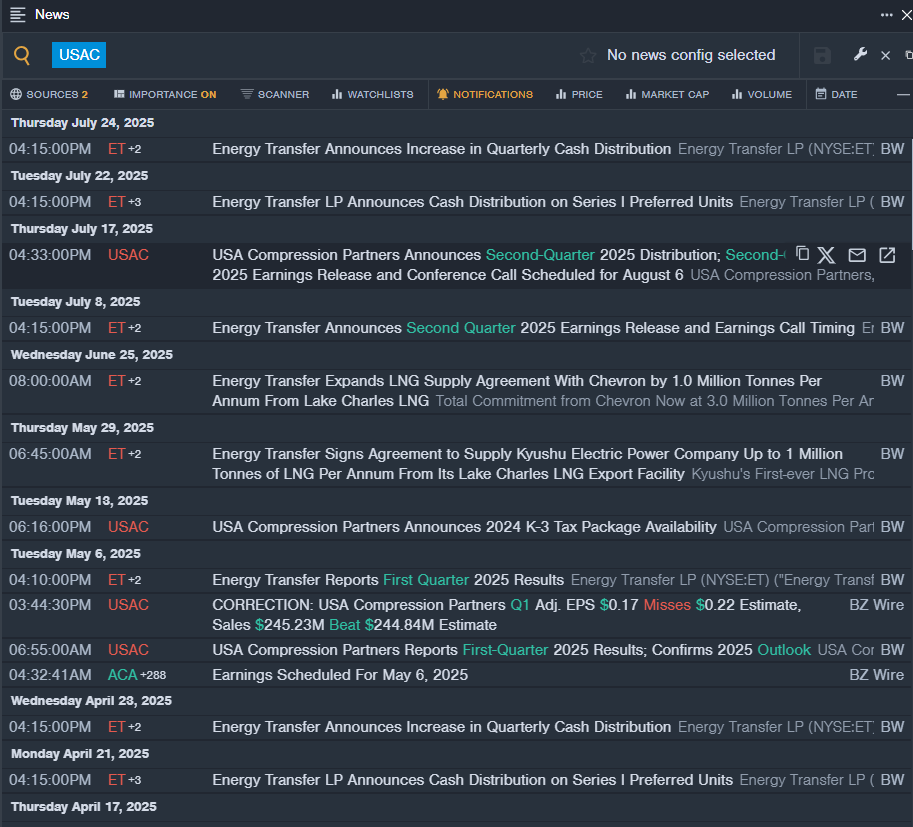The height and width of the screenshot is (827, 913).
Task: Star the current news config
Action: (x=588, y=55)
